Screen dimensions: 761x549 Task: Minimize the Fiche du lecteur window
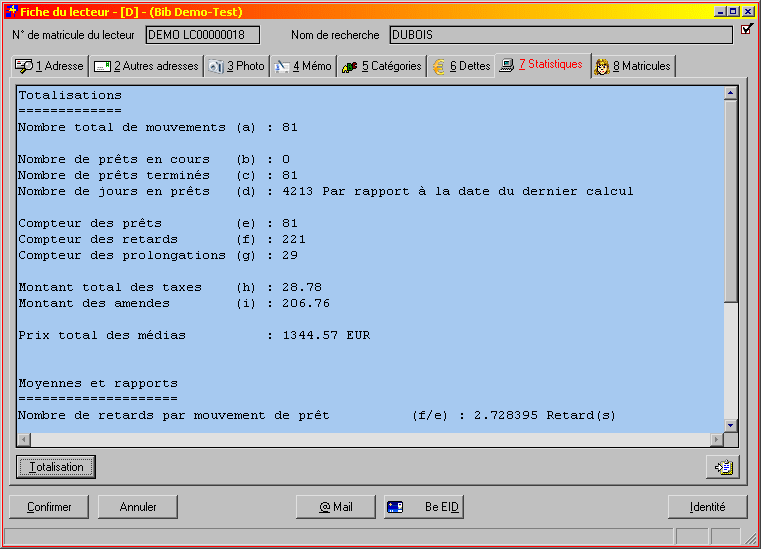722,11
